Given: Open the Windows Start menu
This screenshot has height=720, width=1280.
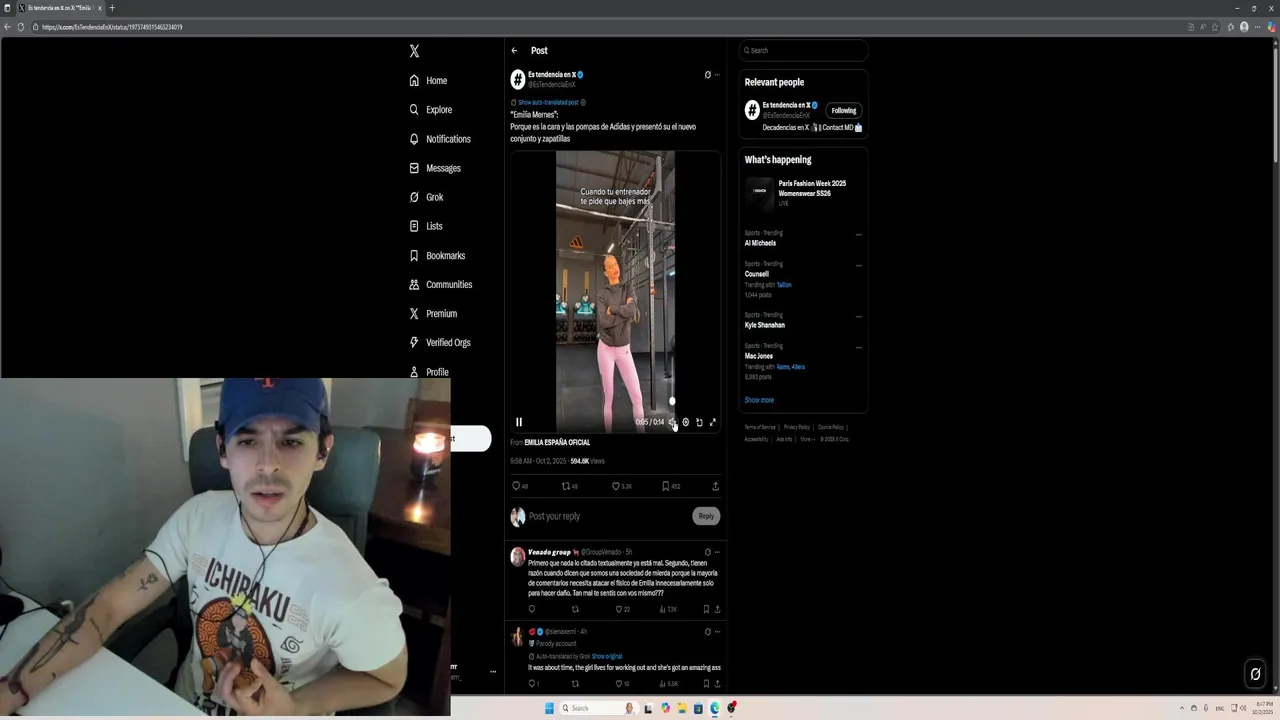Looking at the screenshot, I should tap(549, 708).
